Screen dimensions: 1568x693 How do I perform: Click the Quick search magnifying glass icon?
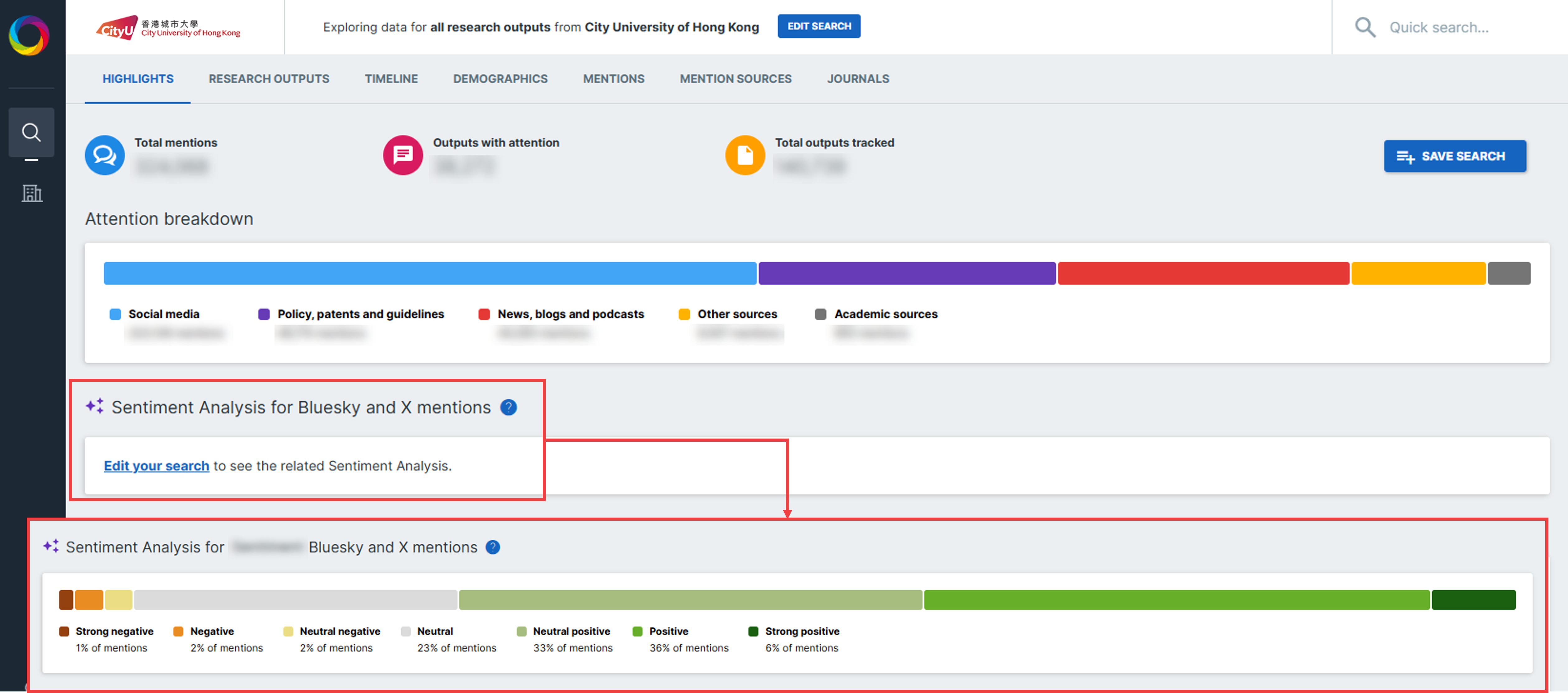(1365, 27)
